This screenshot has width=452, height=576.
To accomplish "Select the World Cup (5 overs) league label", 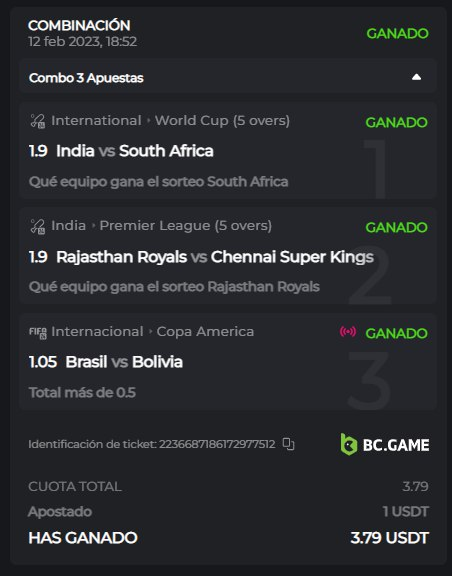I will [x=222, y=120].
